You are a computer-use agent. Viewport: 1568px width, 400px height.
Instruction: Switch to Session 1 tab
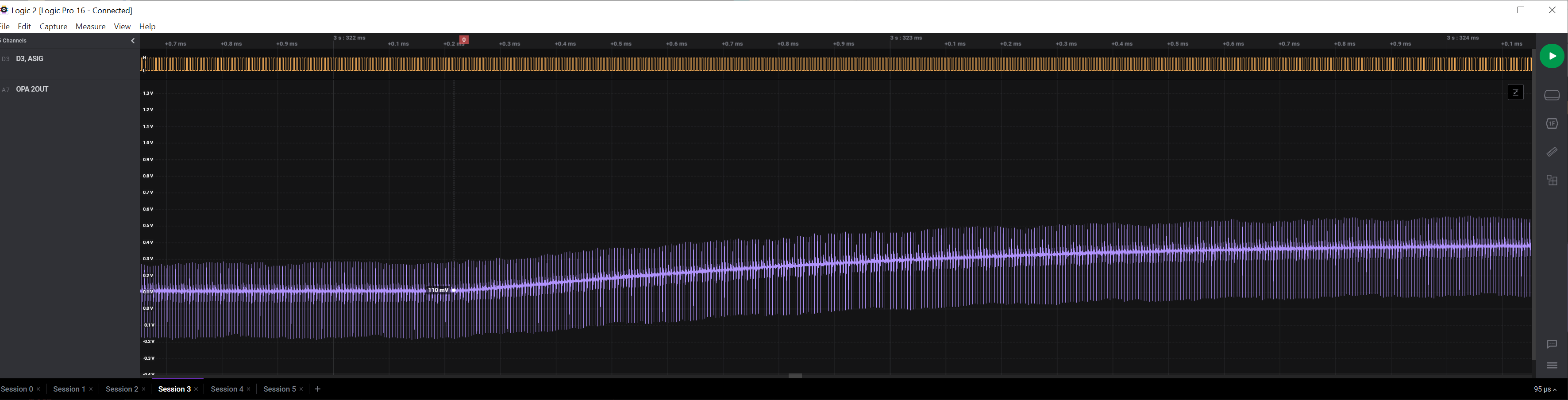click(69, 389)
